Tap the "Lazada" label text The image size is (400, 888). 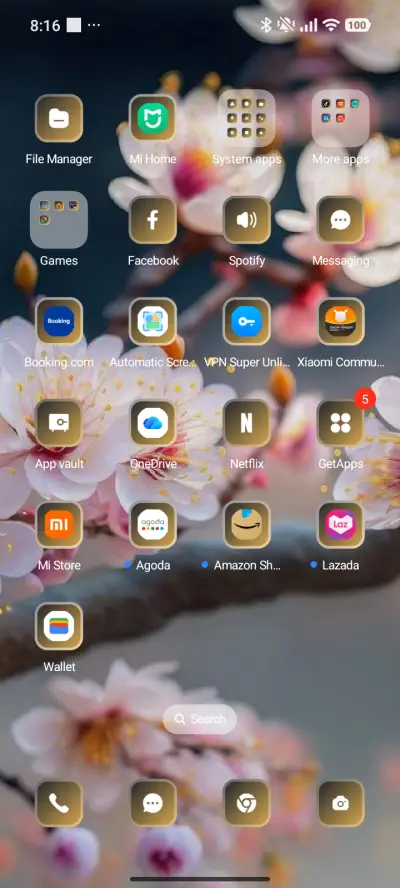pos(340,565)
